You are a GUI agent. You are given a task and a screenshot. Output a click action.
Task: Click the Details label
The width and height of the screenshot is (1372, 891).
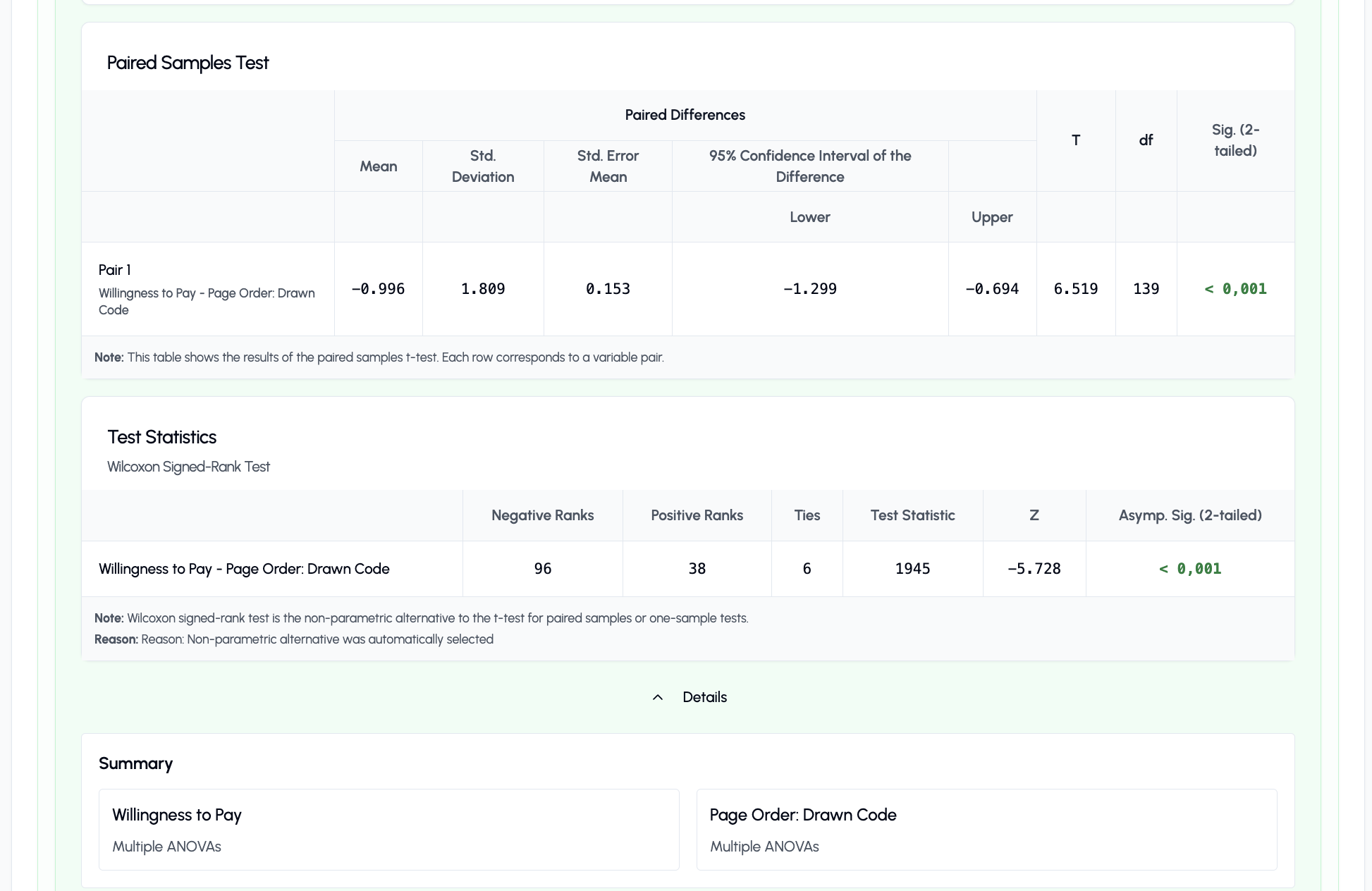point(704,697)
